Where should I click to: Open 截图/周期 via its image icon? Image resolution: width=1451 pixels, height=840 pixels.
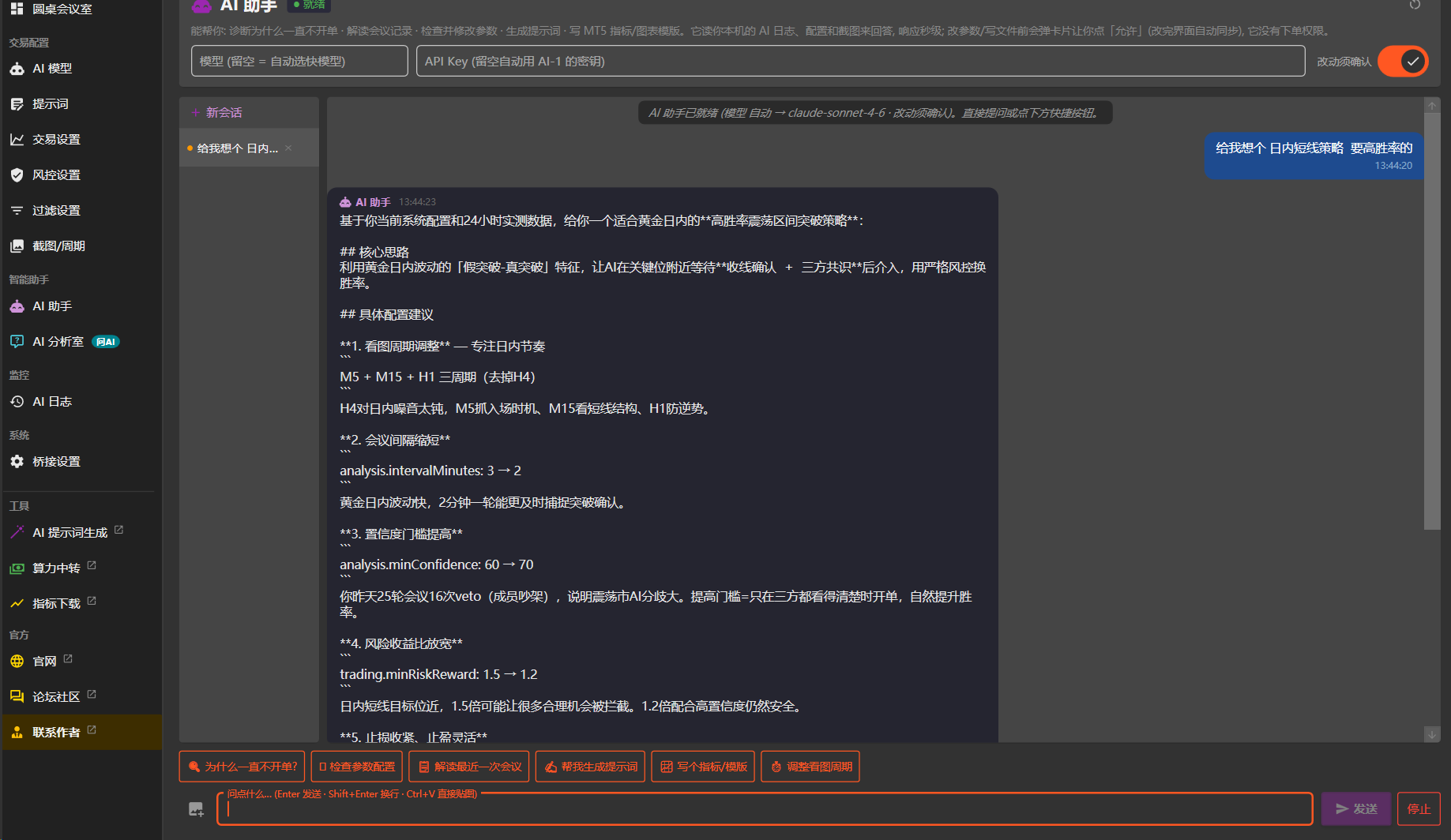coord(17,246)
